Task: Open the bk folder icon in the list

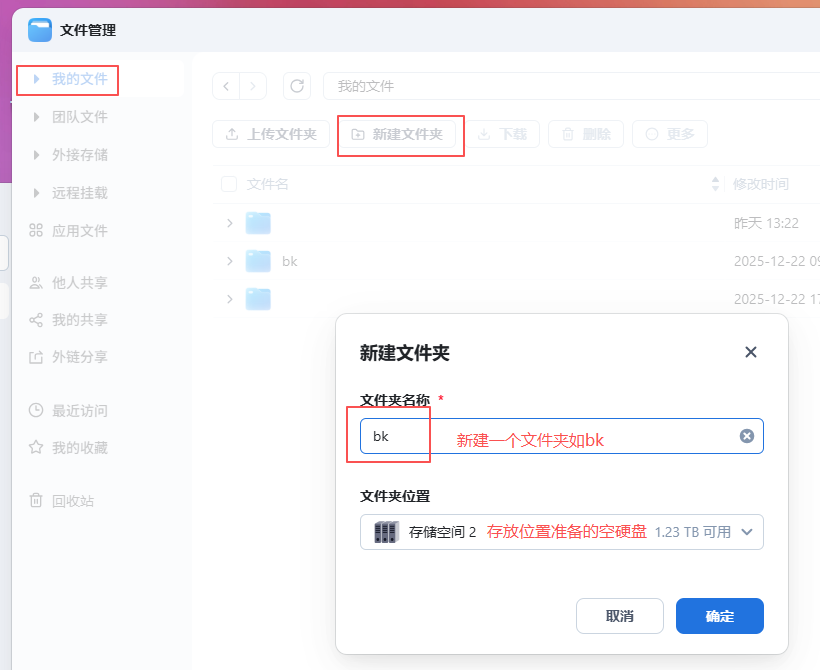Action: coord(259,261)
